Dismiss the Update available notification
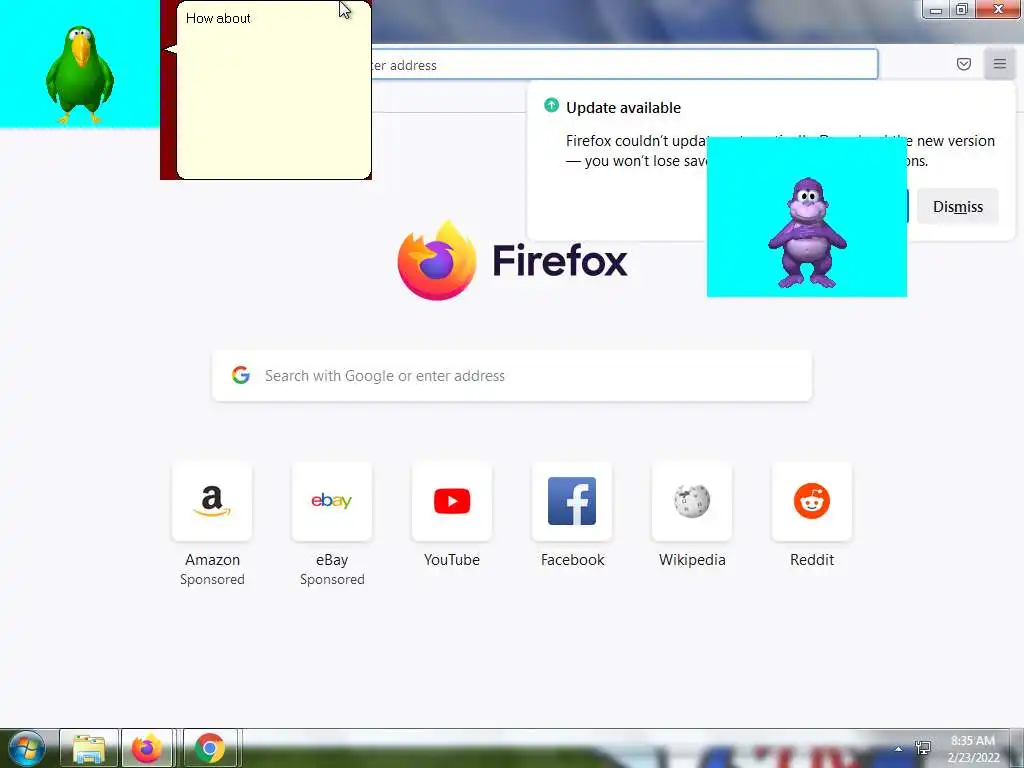The width and height of the screenshot is (1024, 768). [x=957, y=206]
